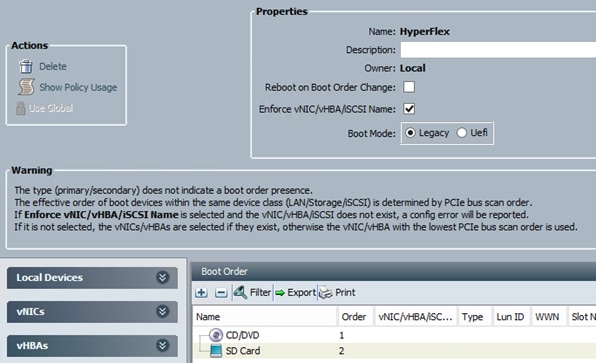Screen dimensions: 596x363
Task: Click the Filter magnifier icon
Action: click(x=240, y=292)
